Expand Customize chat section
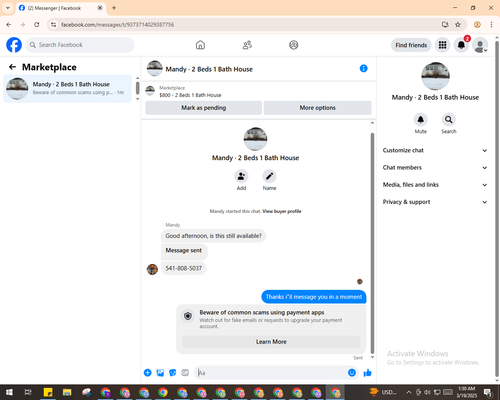The width and height of the screenshot is (500, 400). tap(435, 150)
